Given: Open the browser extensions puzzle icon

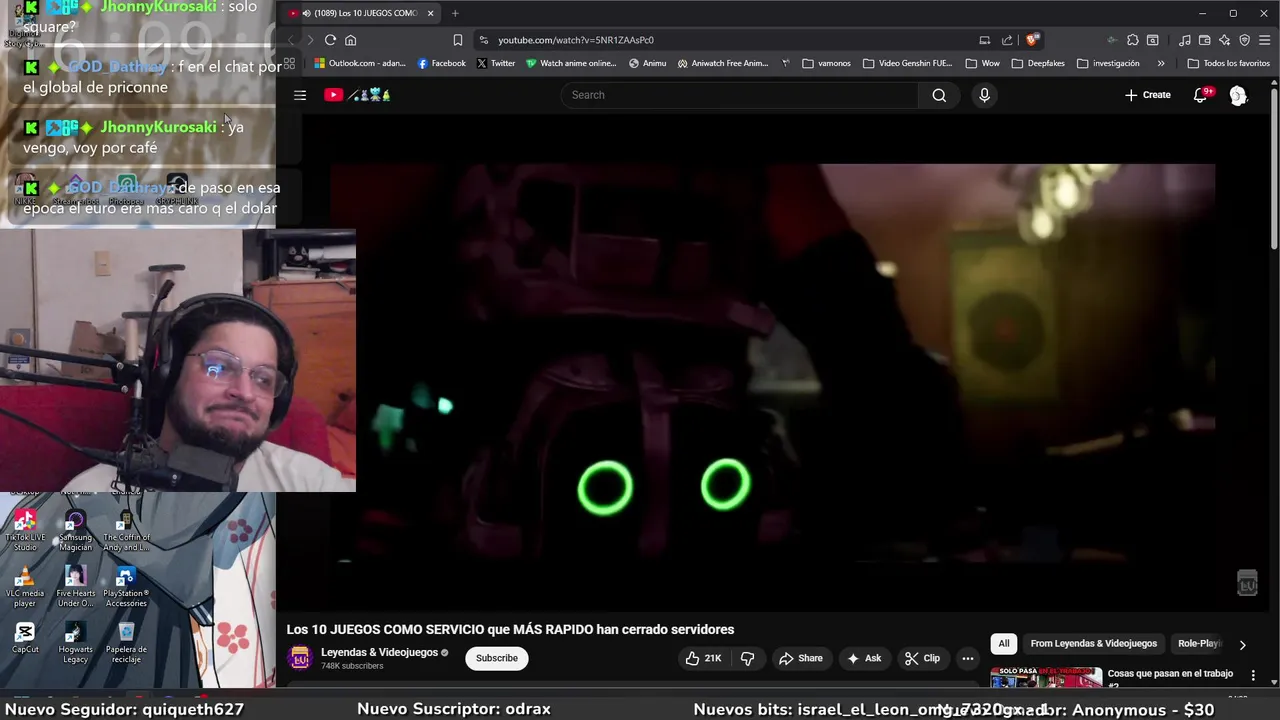Looking at the screenshot, I should (1133, 40).
